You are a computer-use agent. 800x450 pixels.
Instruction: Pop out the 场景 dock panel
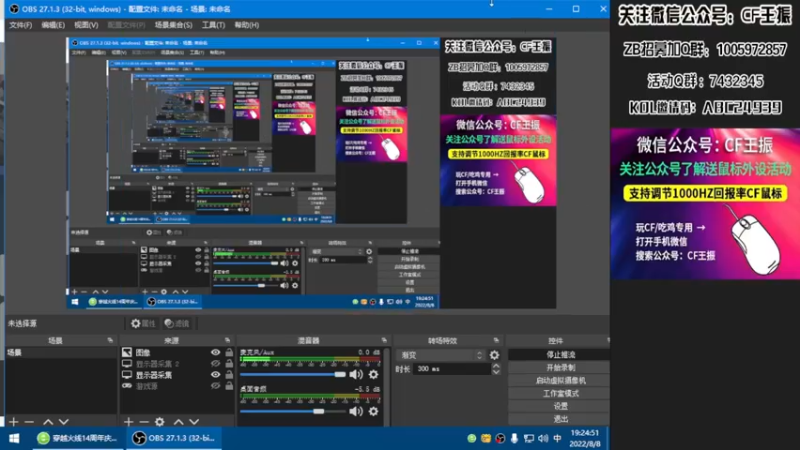coord(110,340)
